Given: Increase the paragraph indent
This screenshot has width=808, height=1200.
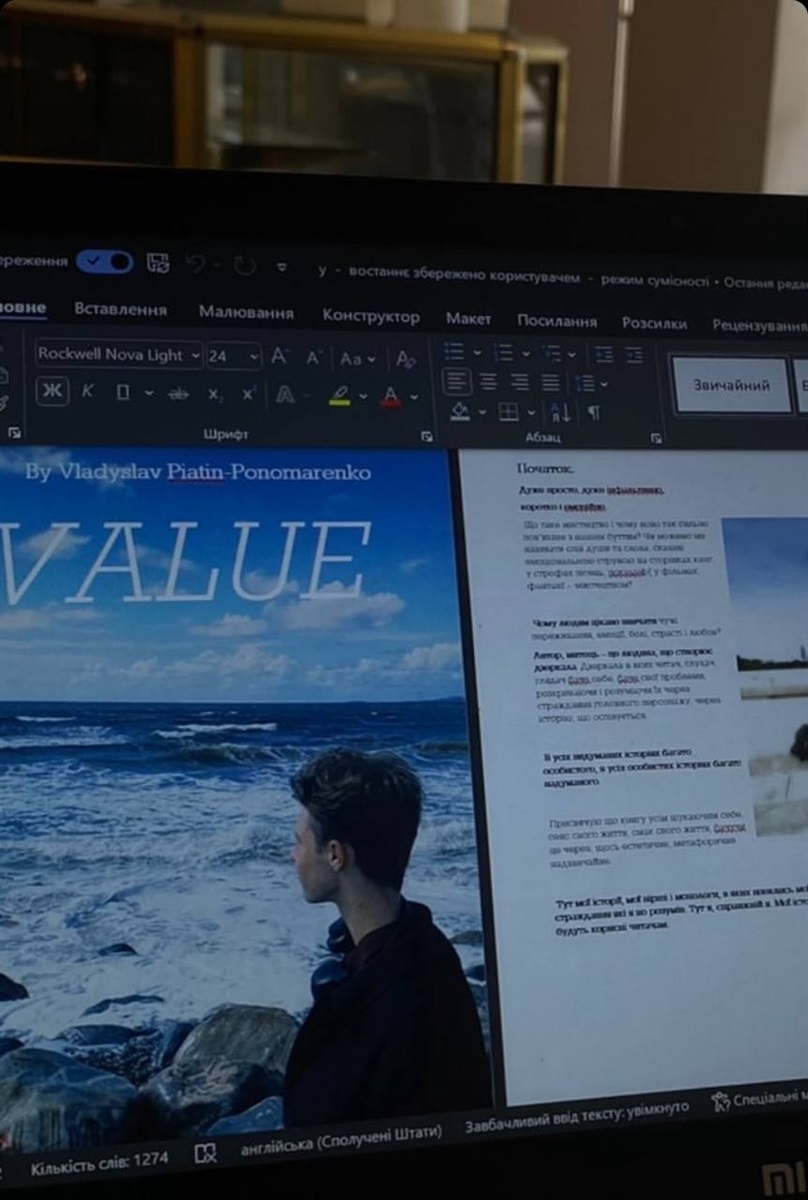Looking at the screenshot, I should 634,356.
